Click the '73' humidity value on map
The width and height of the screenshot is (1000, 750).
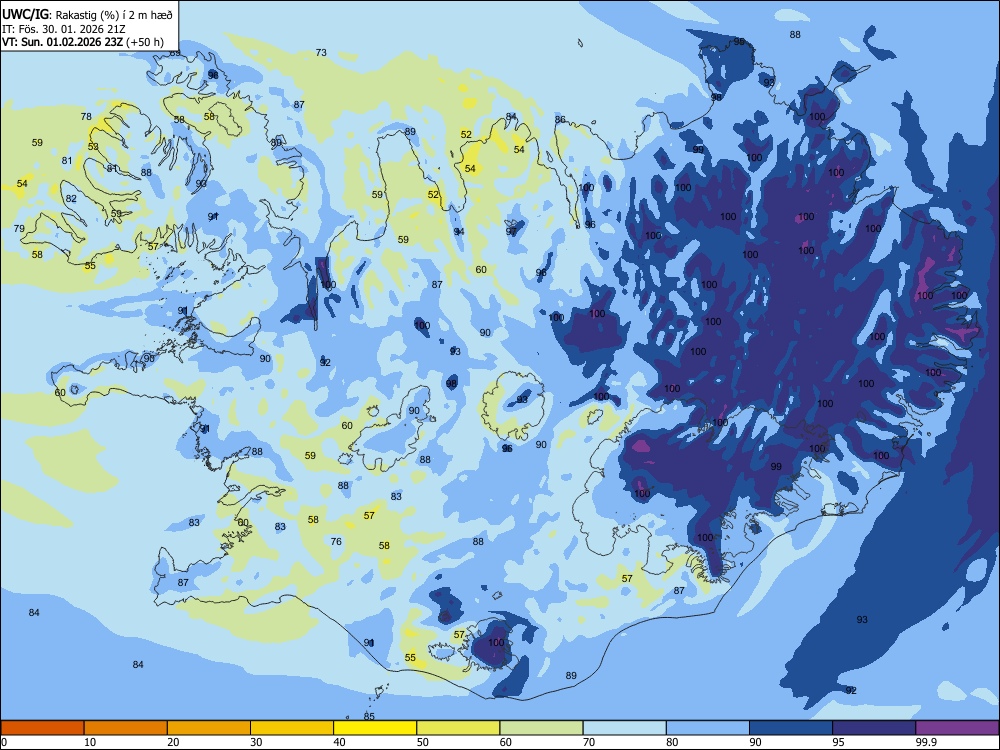pyautogui.click(x=321, y=52)
